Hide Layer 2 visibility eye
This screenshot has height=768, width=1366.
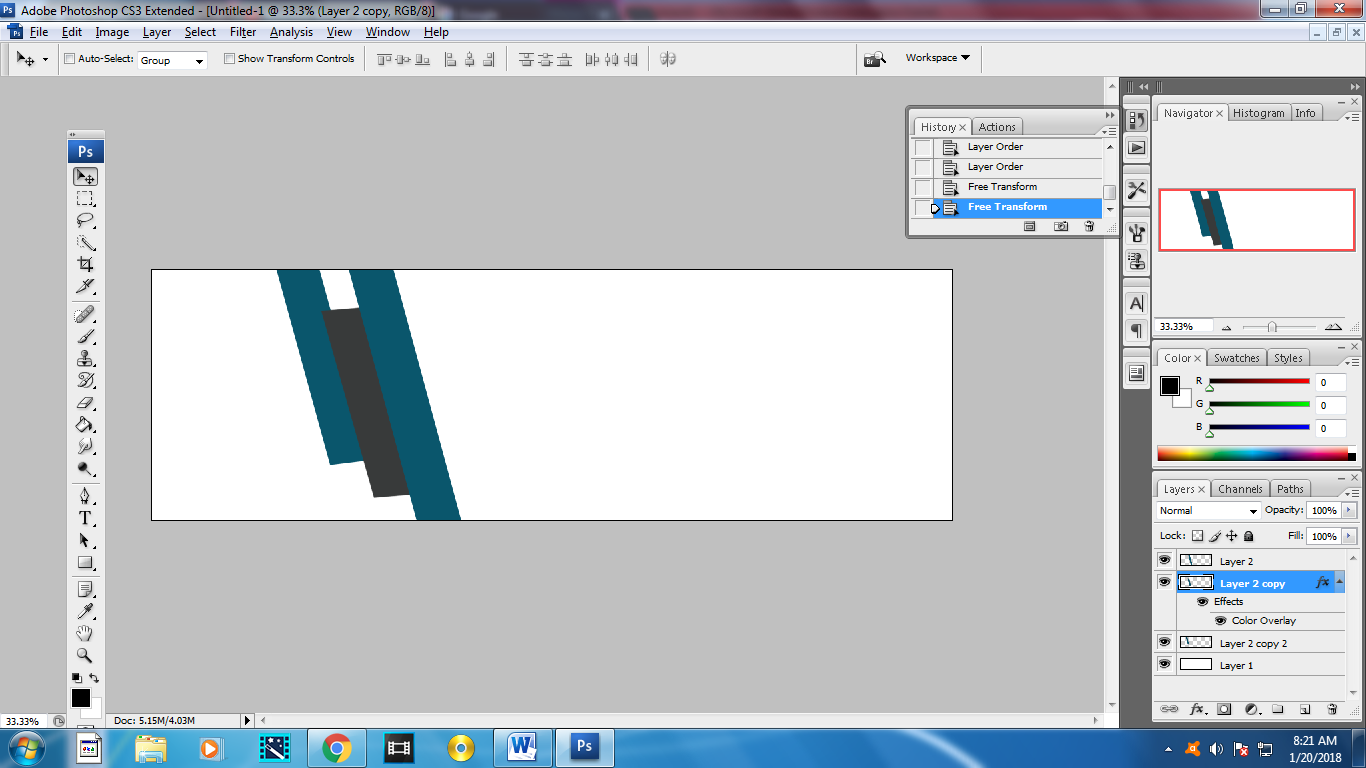click(1164, 561)
